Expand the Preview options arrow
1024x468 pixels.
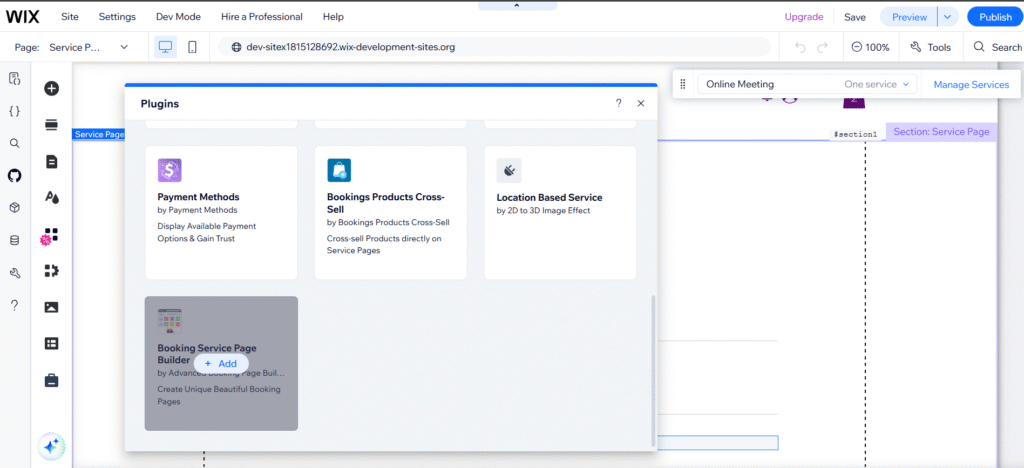point(948,17)
